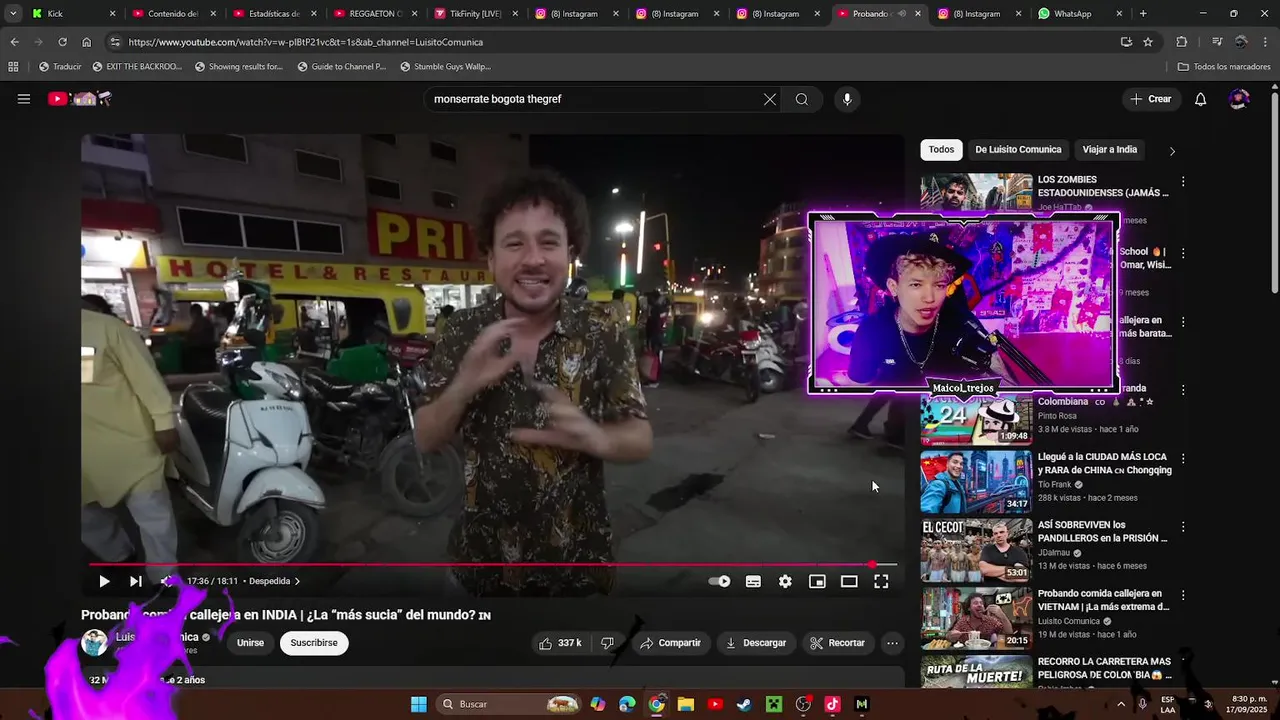Go fullscreen in the video player
Screen dimensions: 1280x720
pos(881,581)
